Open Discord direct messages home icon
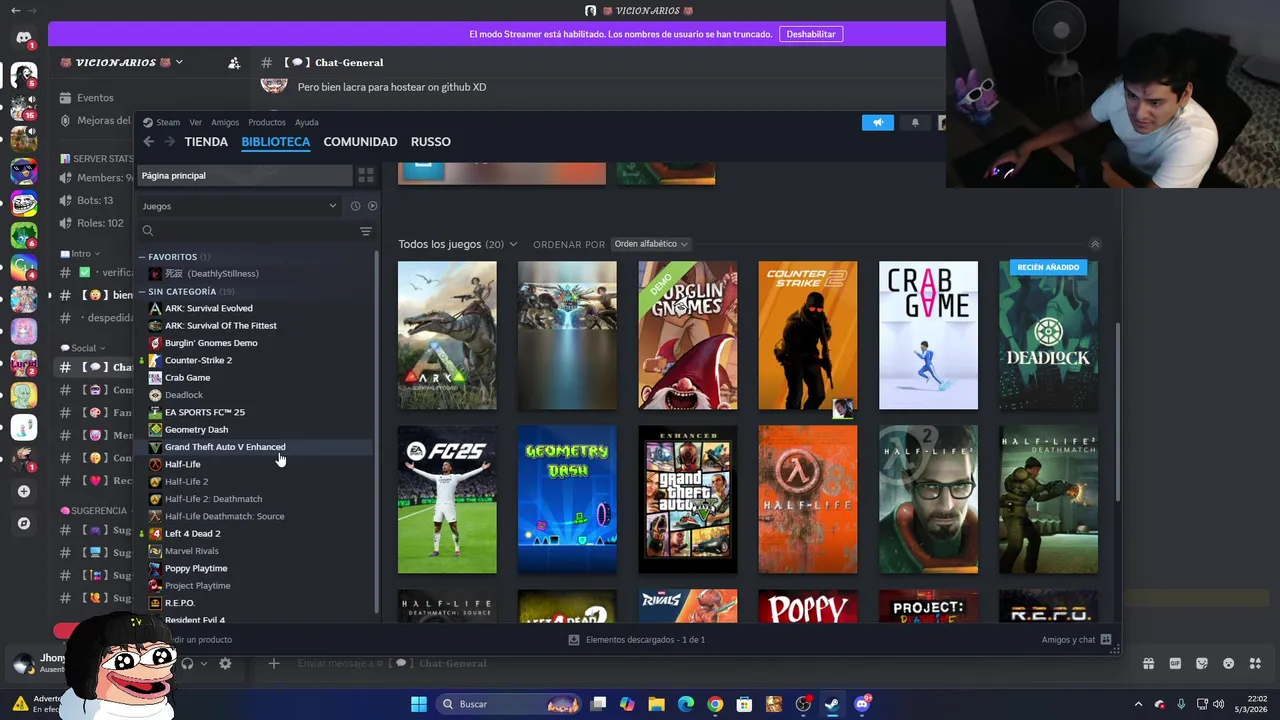Image resolution: width=1280 pixels, height=720 pixels. [24, 38]
